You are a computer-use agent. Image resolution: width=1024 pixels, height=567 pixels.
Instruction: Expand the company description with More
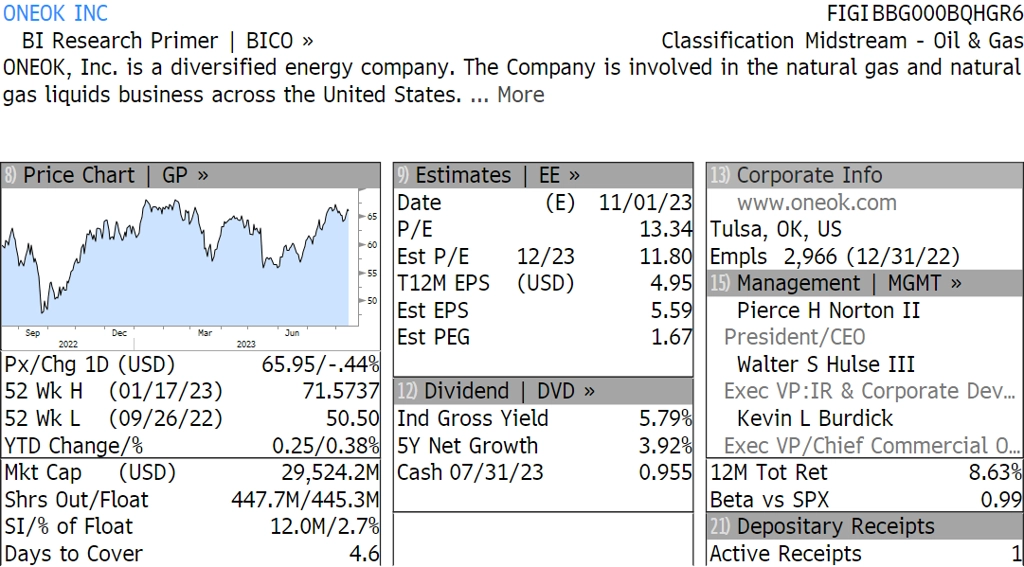pyautogui.click(x=520, y=95)
